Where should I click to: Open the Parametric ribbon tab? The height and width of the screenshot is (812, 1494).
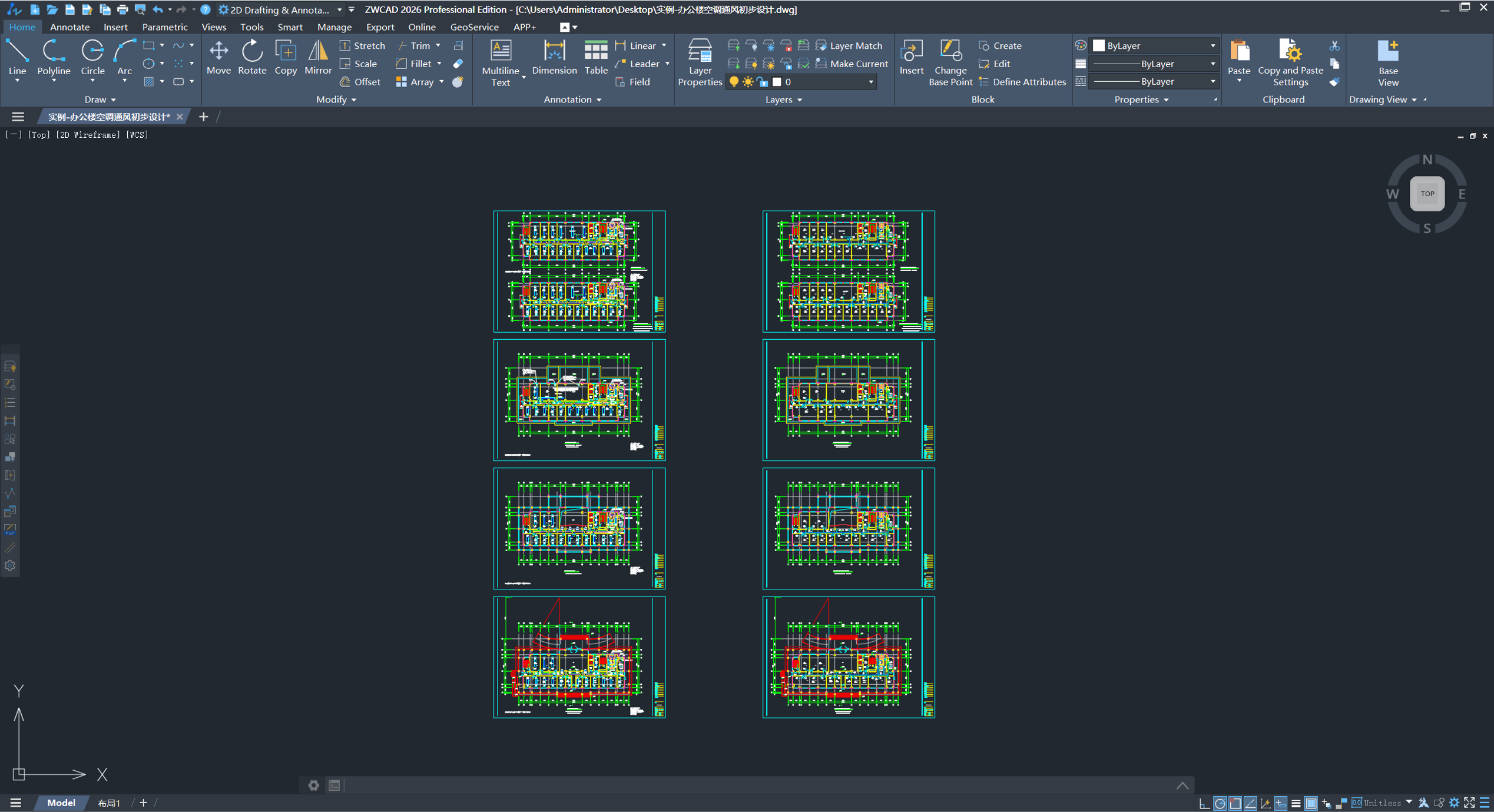click(x=164, y=27)
